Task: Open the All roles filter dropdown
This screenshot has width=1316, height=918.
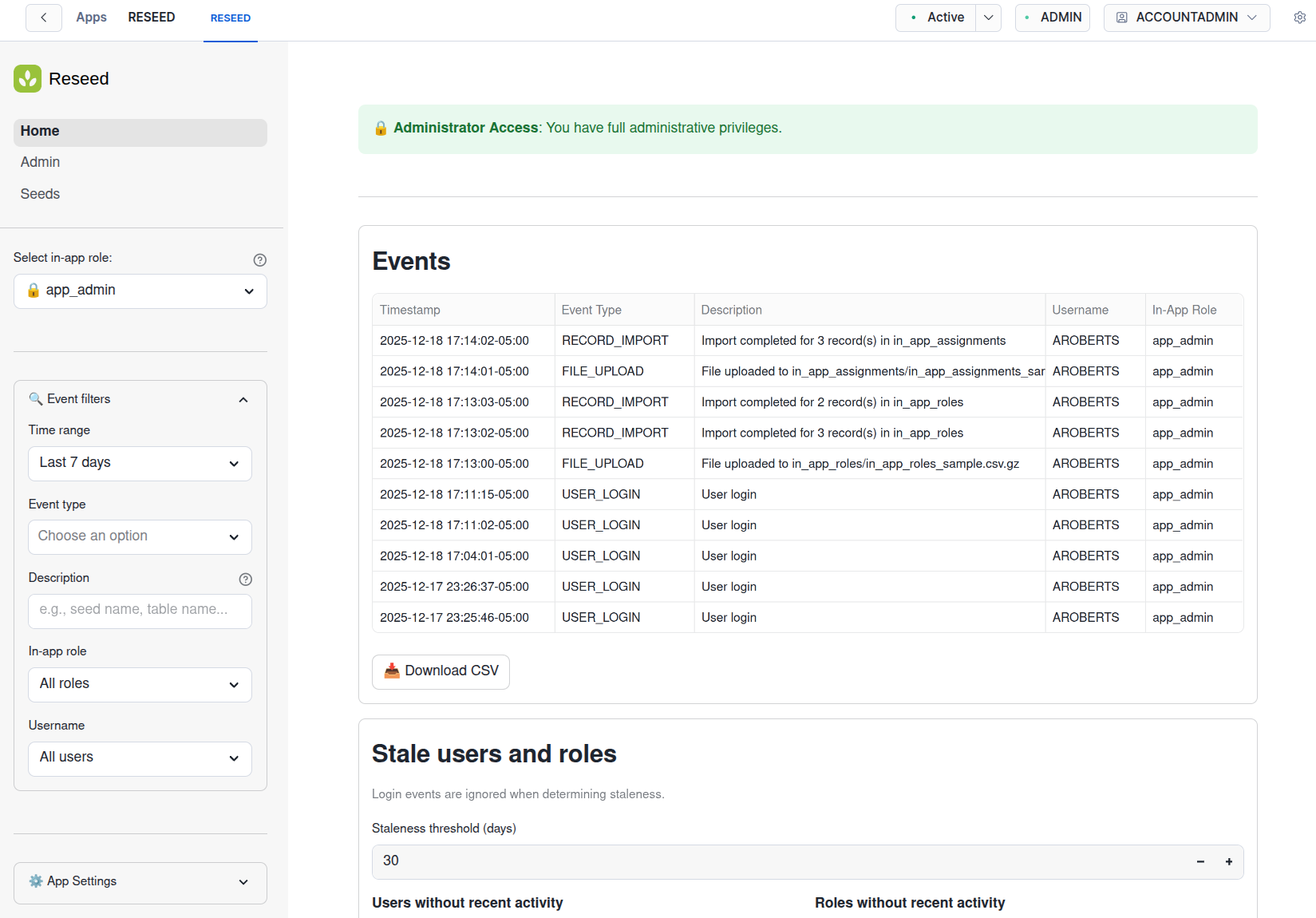Action: (x=140, y=684)
